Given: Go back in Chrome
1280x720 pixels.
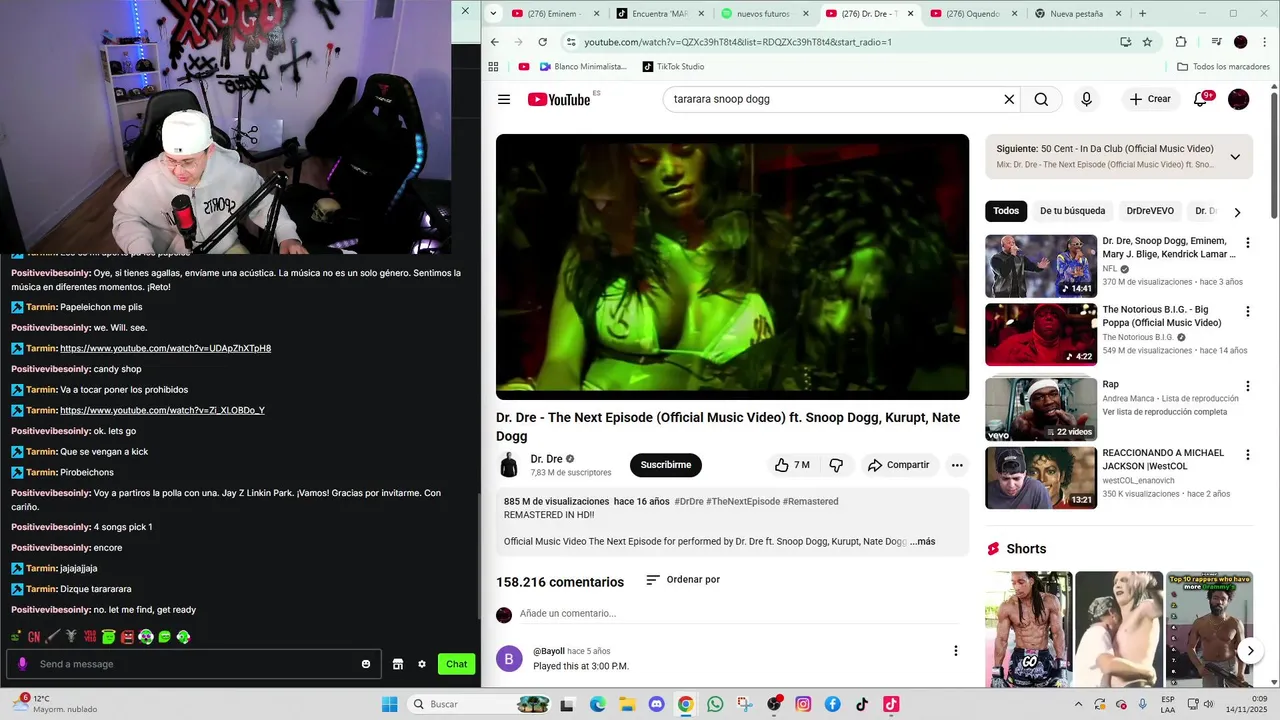Looking at the screenshot, I should click(x=494, y=42).
